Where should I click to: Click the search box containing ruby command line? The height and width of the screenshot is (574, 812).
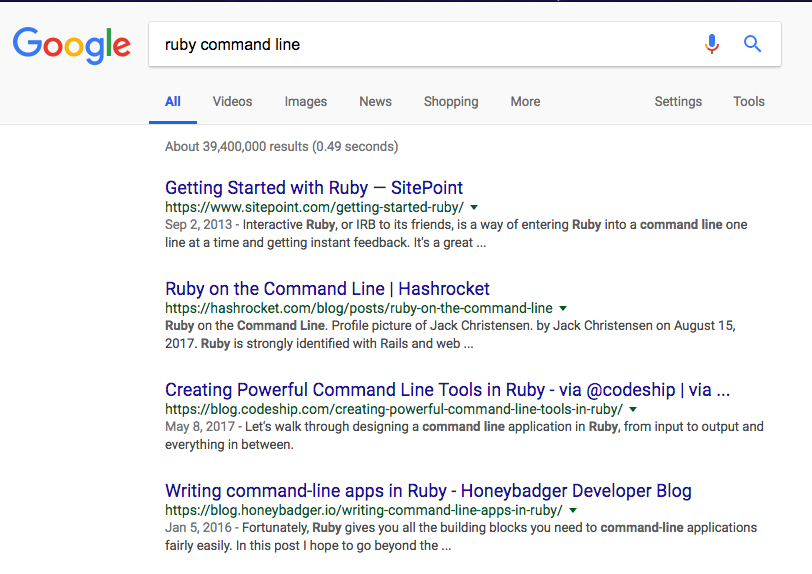pyautogui.click(x=425, y=45)
